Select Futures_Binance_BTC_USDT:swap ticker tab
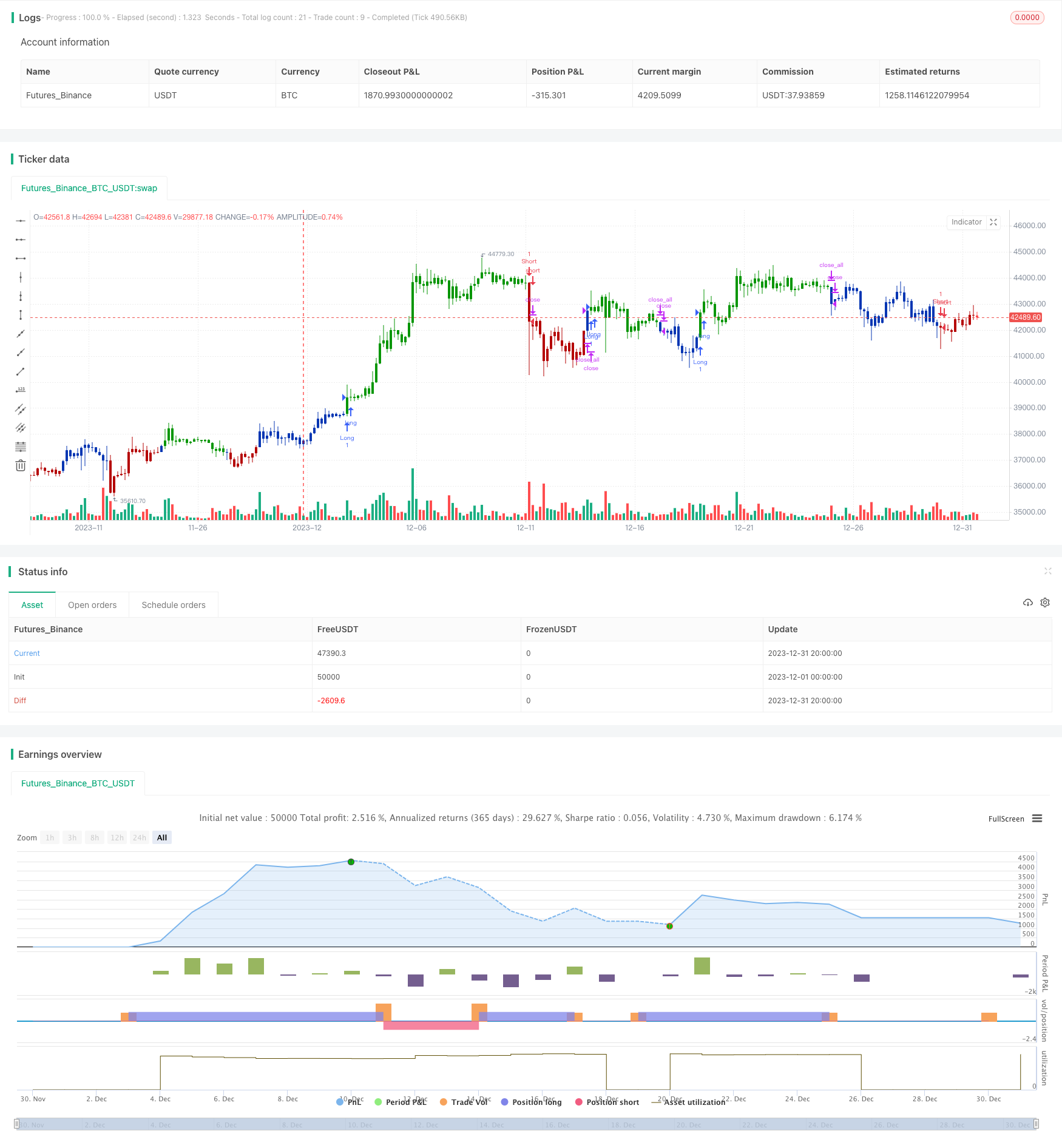Image resolution: width=1062 pixels, height=1148 pixels. point(89,188)
